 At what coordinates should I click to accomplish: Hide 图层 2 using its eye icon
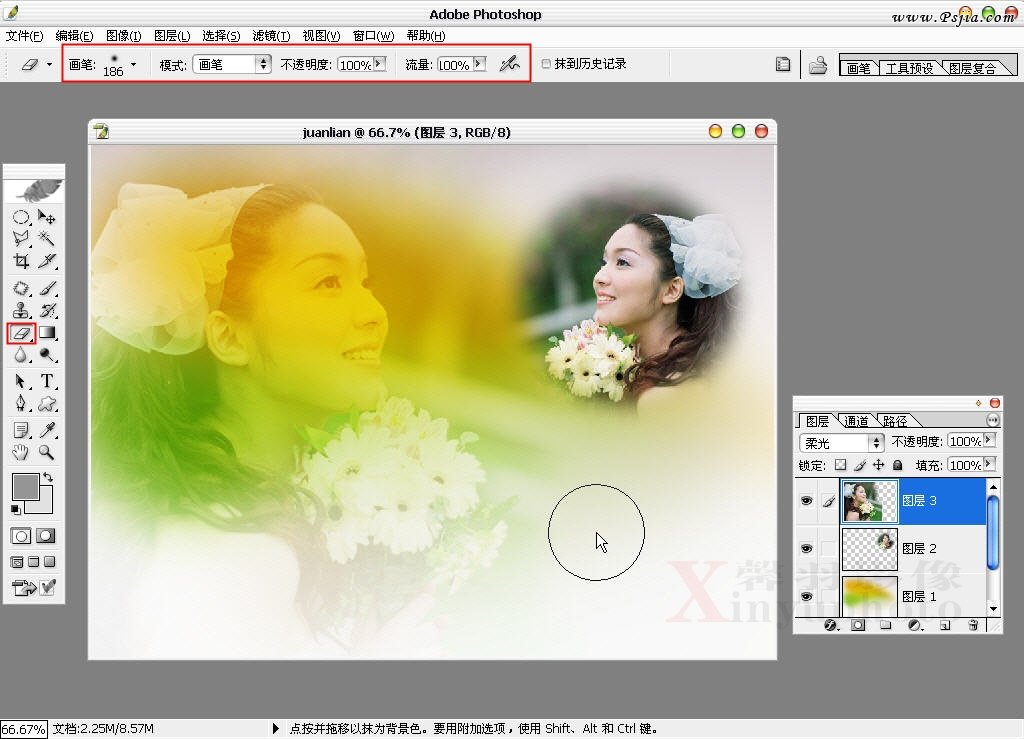pos(806,549)
